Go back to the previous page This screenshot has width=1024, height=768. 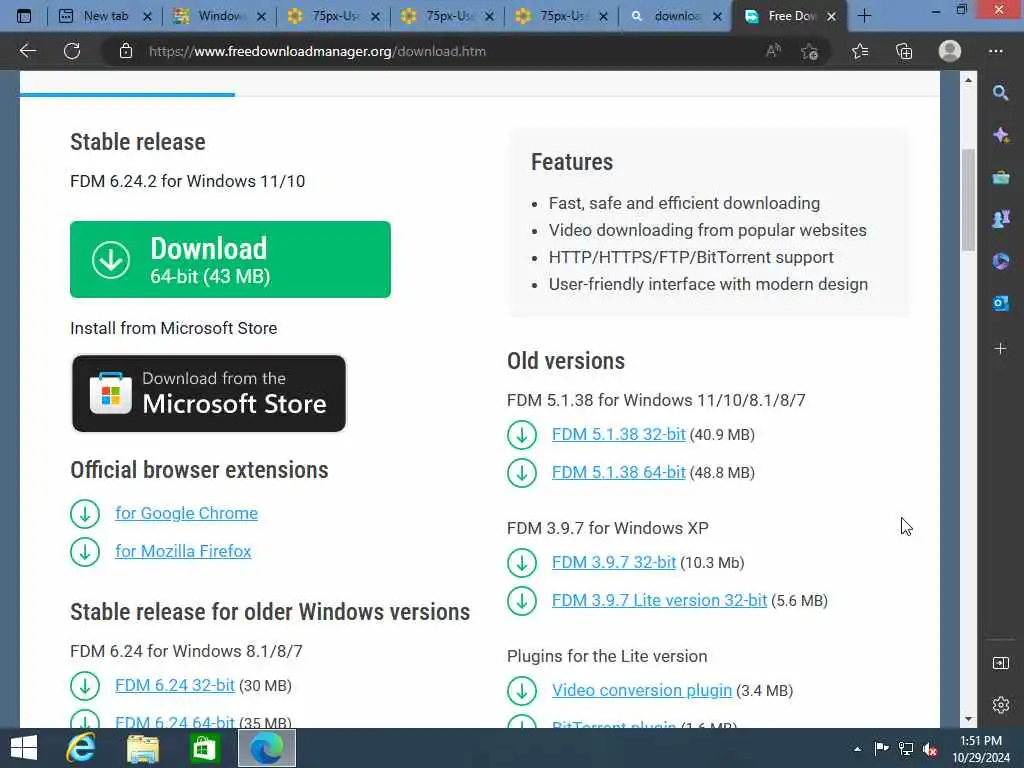tap(27, 51)
